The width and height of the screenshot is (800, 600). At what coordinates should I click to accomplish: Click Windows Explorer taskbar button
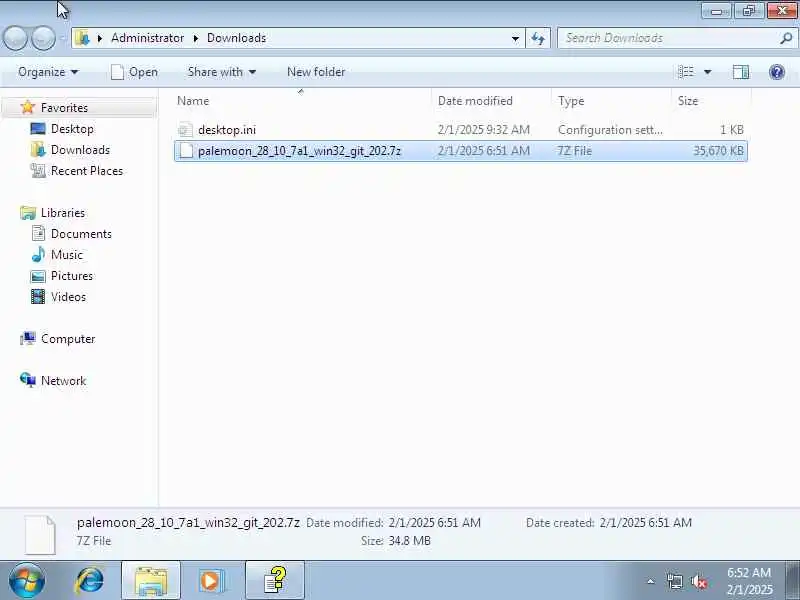click(151, 580)
